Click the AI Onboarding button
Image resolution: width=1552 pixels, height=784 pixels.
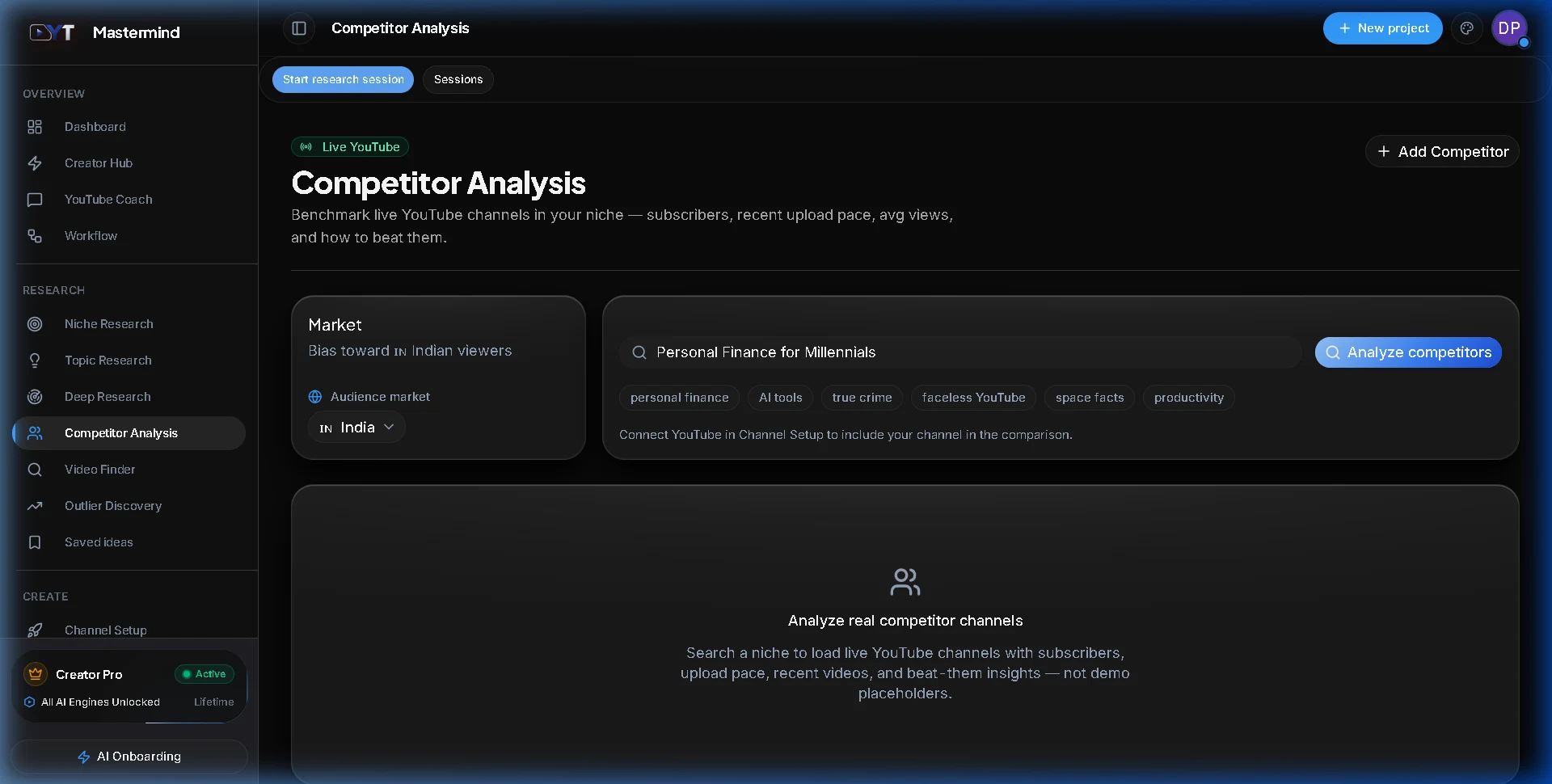point(129,757)
